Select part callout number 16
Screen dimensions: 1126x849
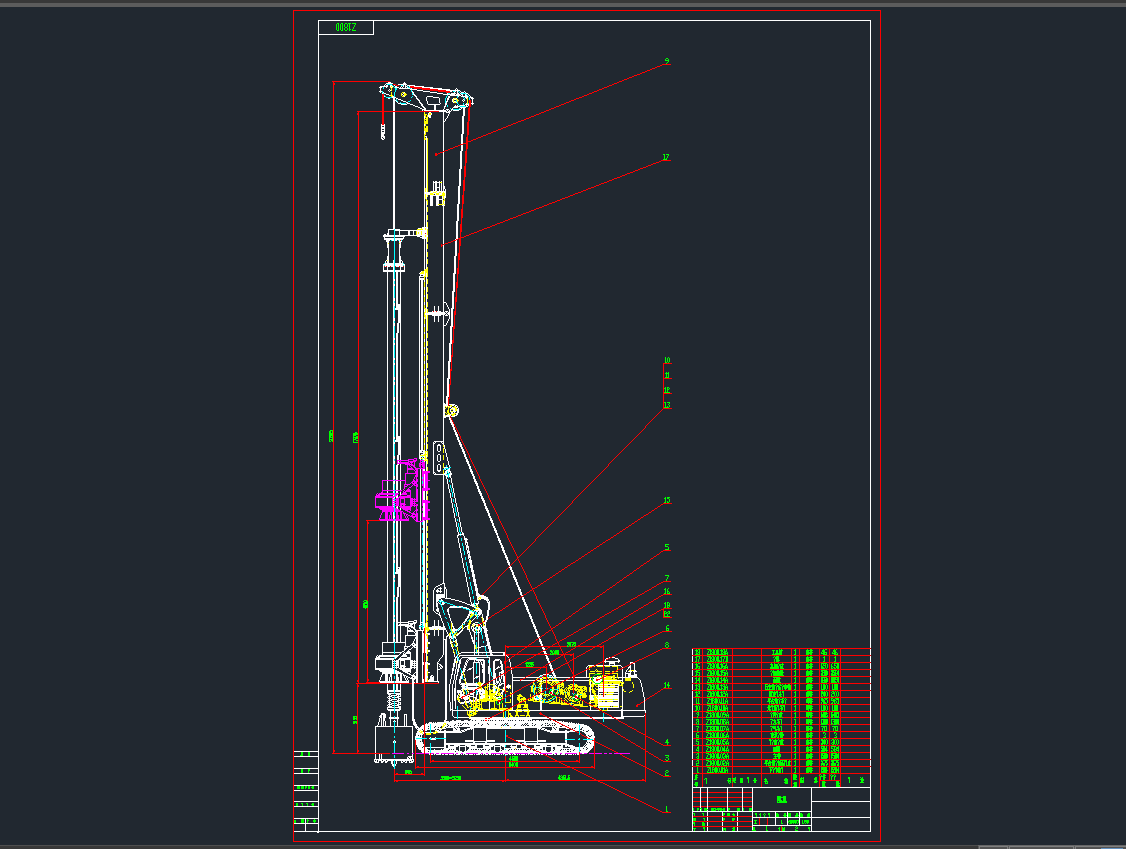pos(667,592)
